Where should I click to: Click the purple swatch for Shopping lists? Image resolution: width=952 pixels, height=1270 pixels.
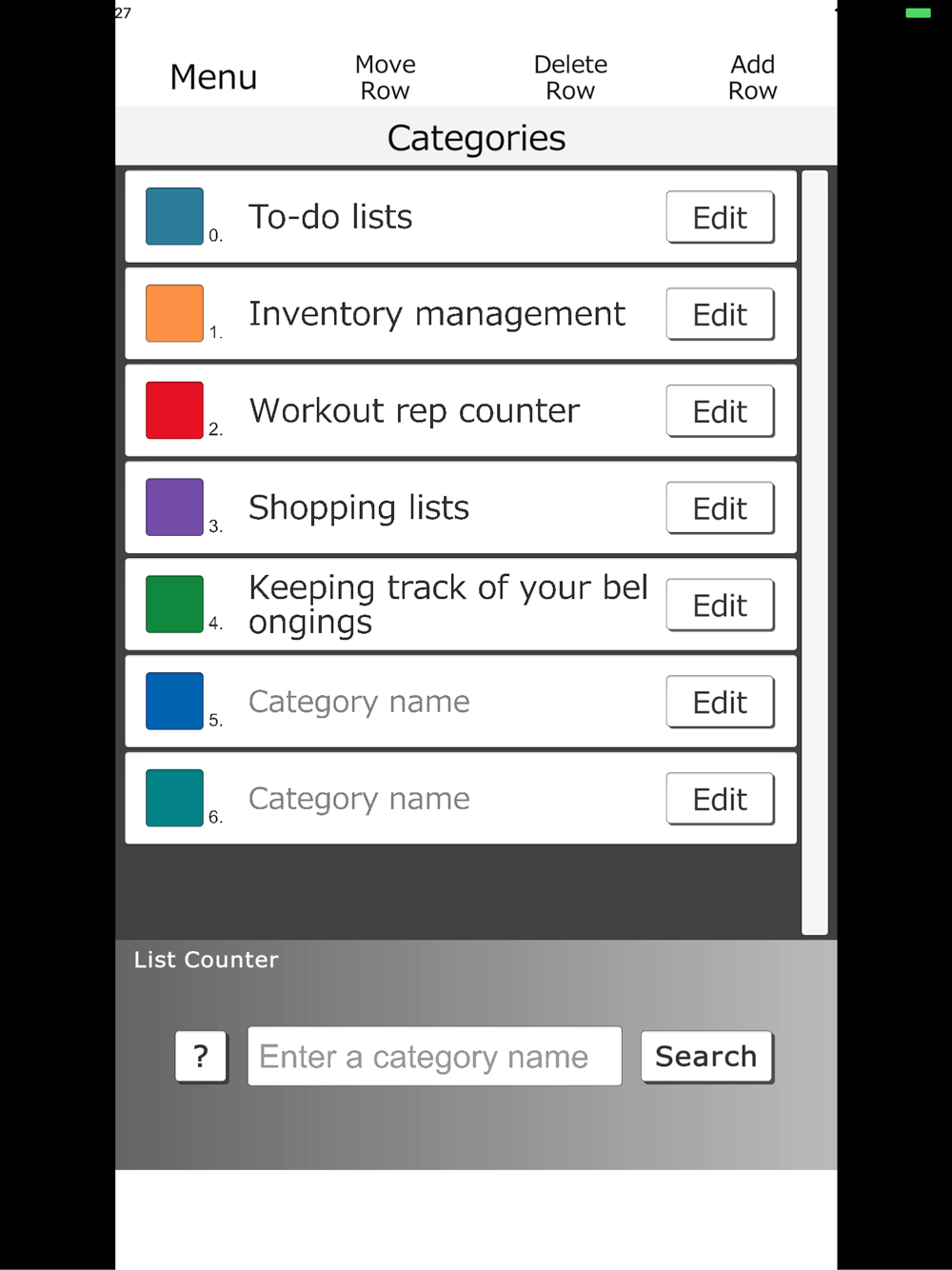(174, 507)
